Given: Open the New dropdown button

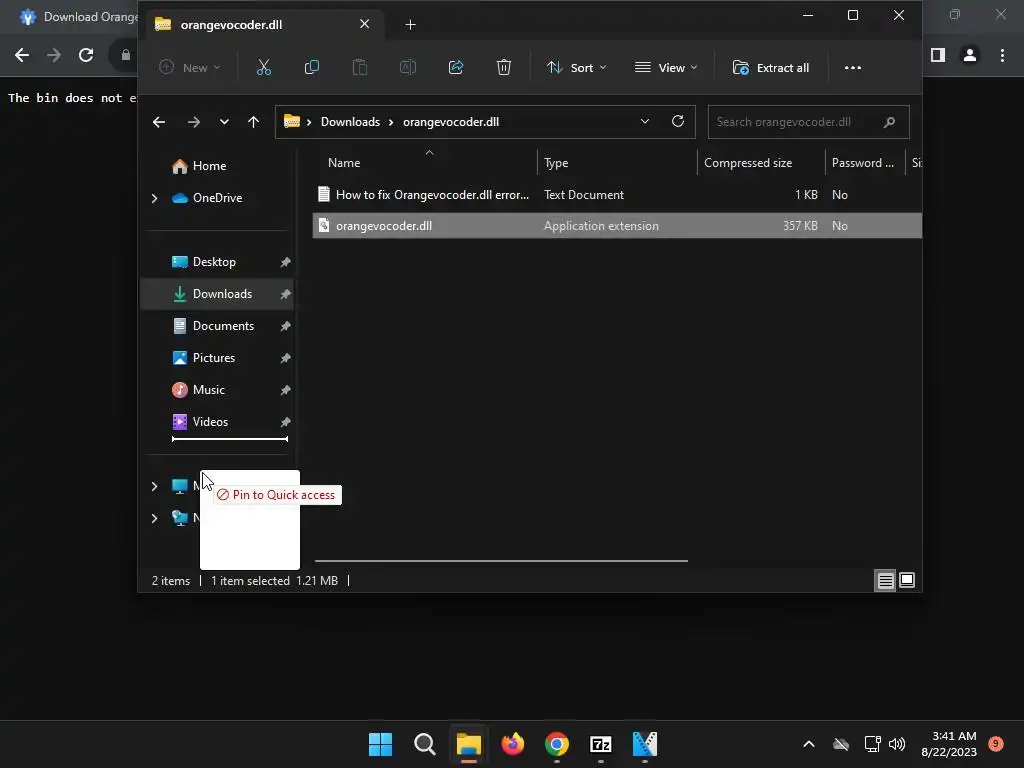Looking at the screenshot, I should coord(190,67).
